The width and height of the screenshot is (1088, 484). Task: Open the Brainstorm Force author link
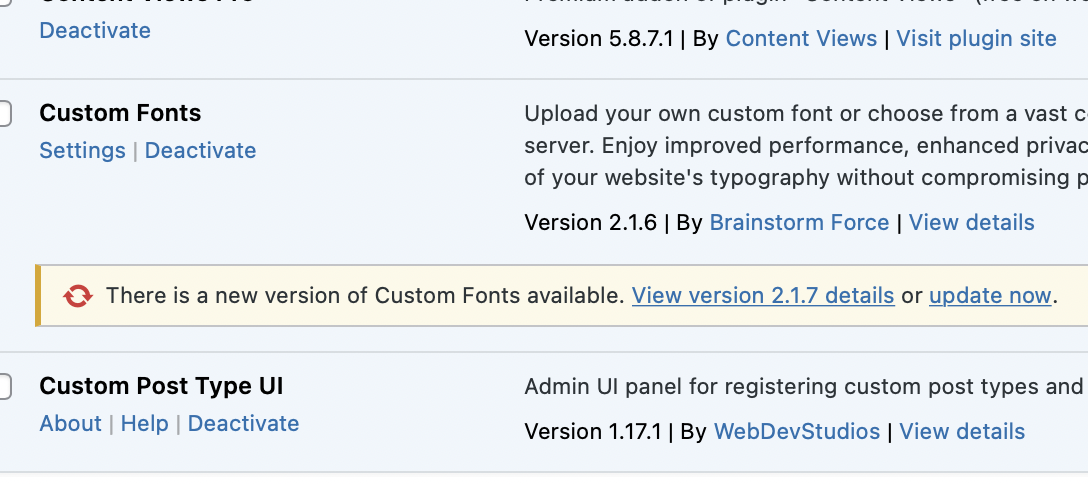(799, 223)
